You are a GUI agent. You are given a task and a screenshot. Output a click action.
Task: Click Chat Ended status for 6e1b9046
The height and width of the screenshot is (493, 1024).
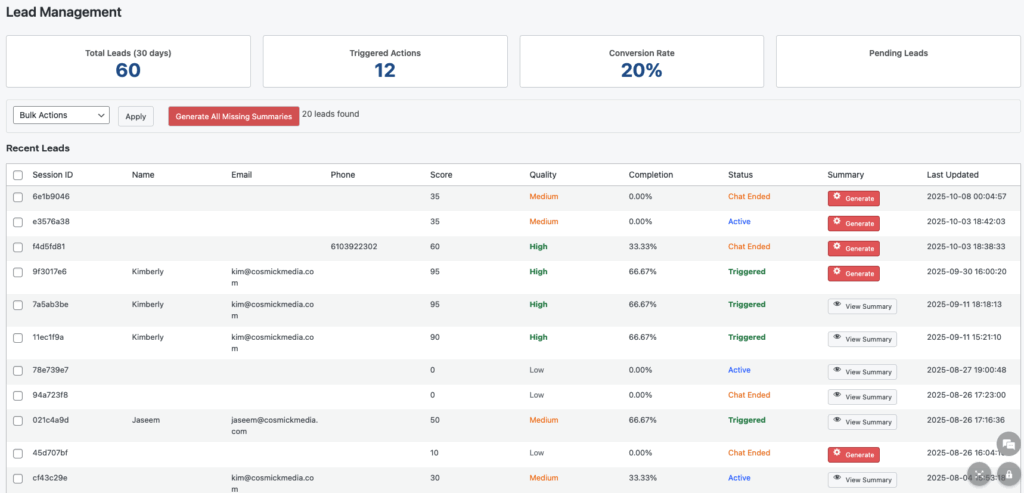(749, 197)
